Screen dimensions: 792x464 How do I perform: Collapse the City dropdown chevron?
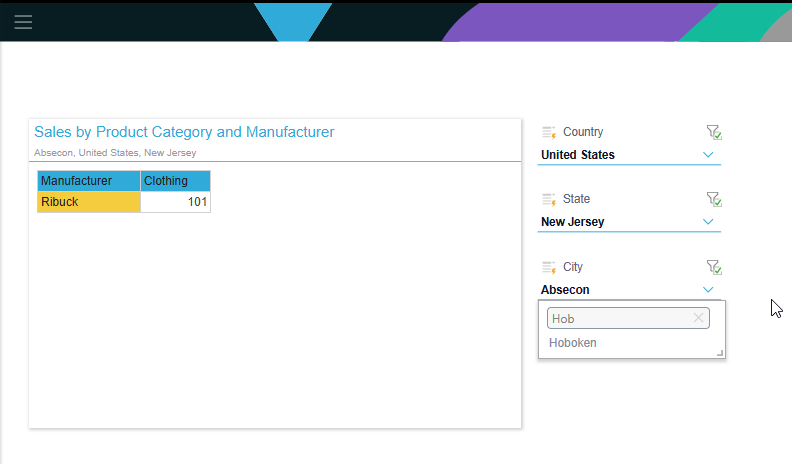click(x=708, y=290)
